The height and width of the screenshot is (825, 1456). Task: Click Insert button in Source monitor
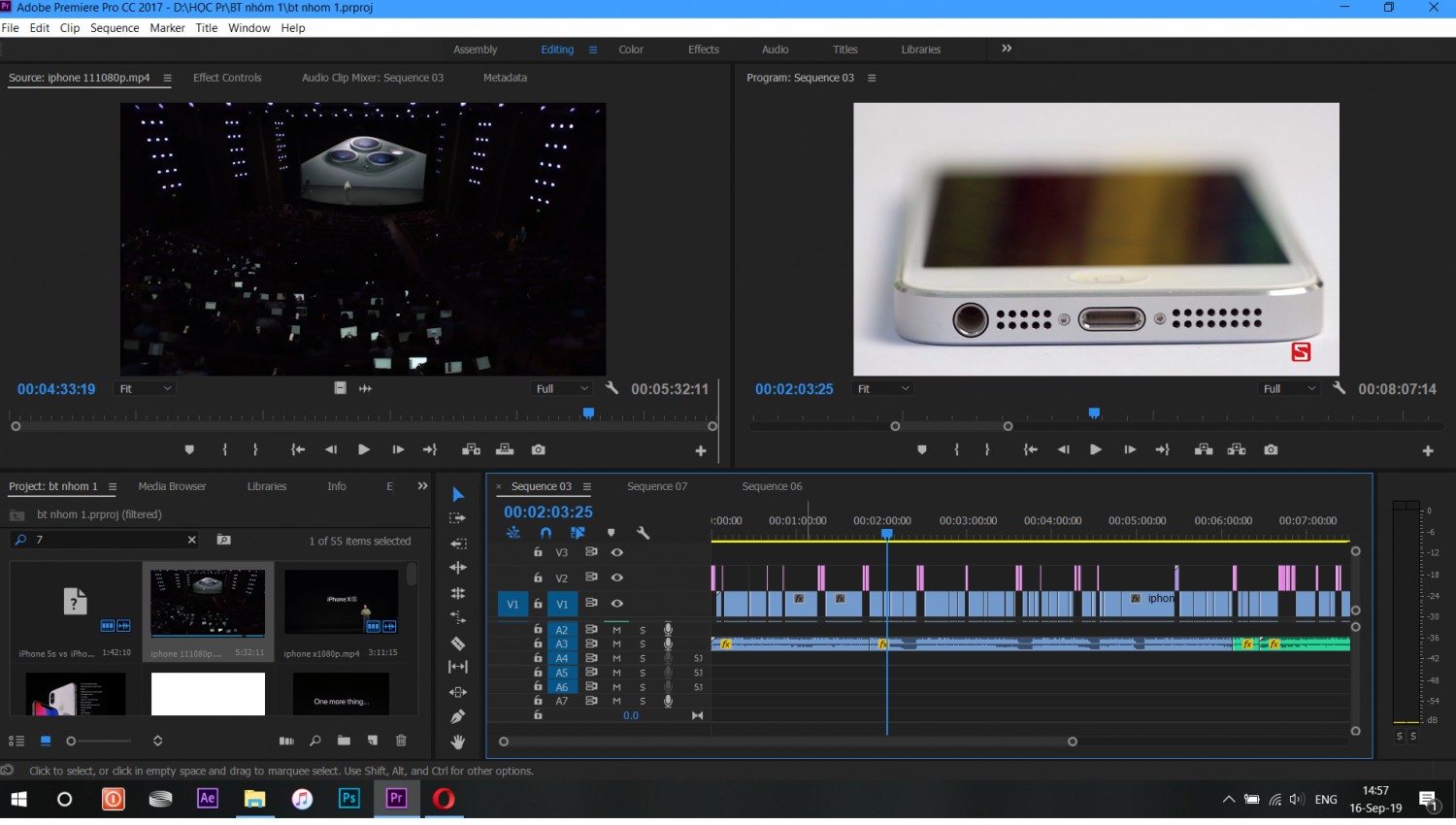pyautogui.click(x=471, y=450)
